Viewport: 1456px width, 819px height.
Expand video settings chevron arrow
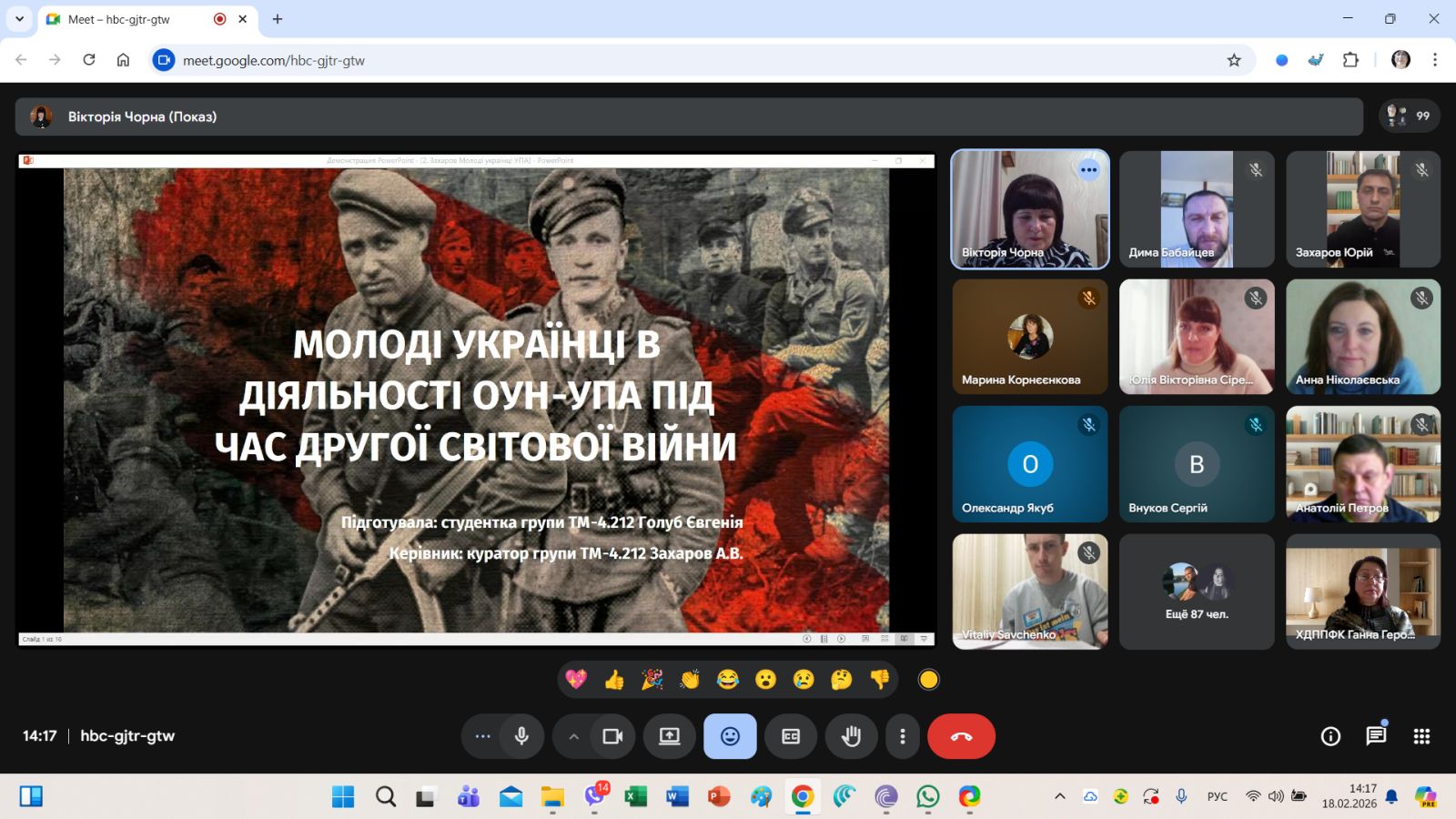point(573,736)
